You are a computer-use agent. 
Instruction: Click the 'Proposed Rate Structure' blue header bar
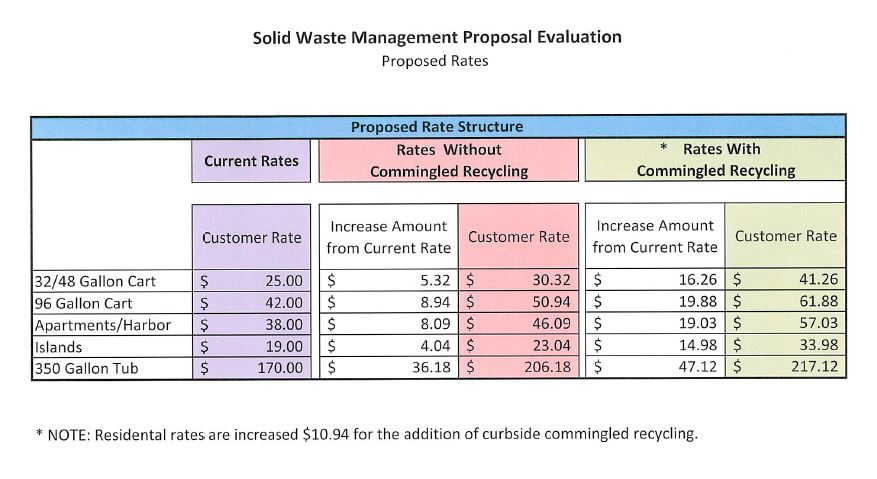point(437,127)
